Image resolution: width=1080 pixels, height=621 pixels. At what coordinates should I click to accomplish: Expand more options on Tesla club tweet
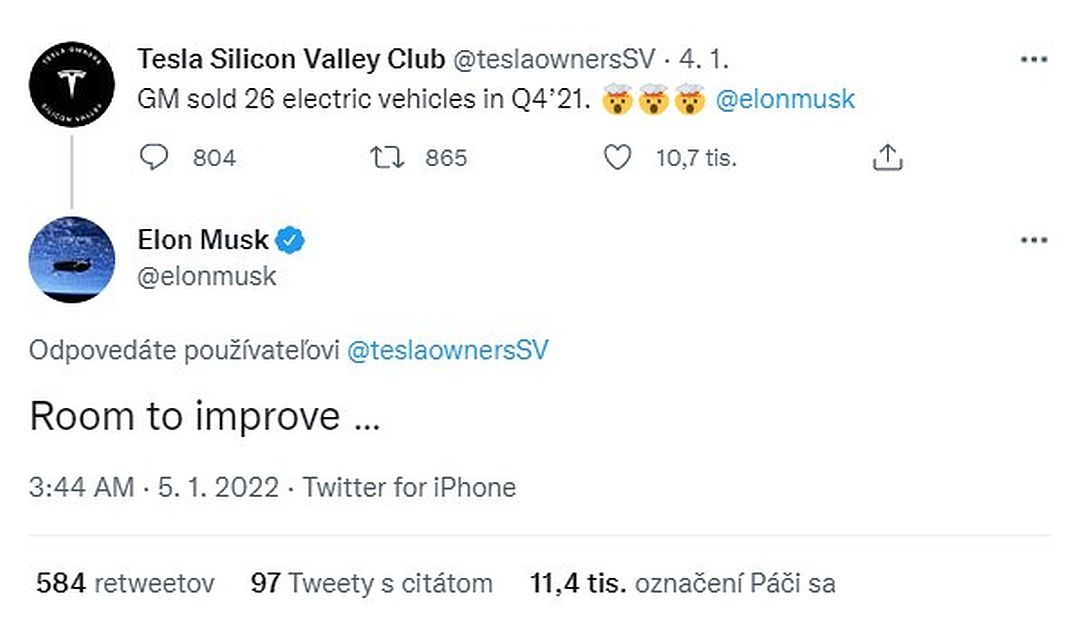(x=1034, y=60)
